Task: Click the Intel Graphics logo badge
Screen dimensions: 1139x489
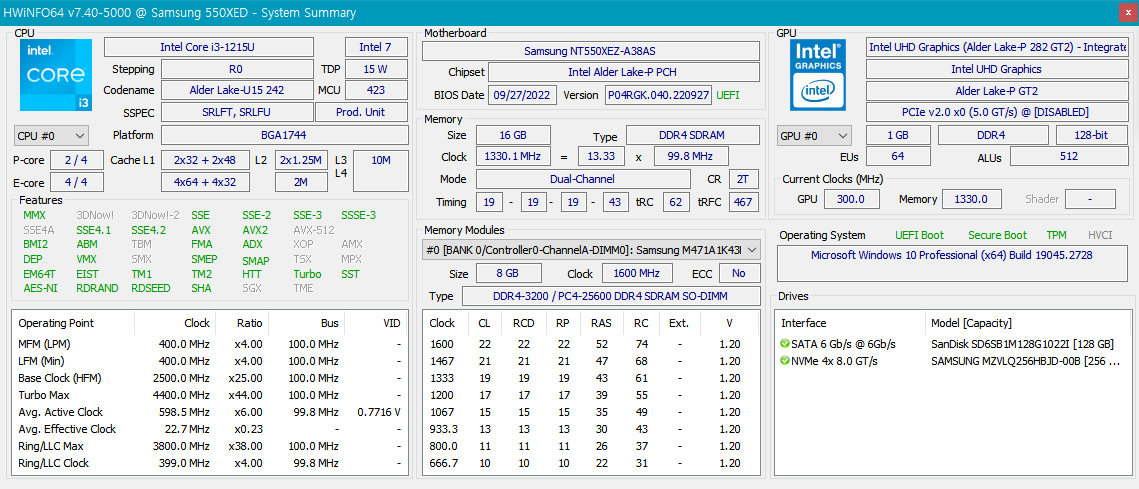Action: point(819,75)
